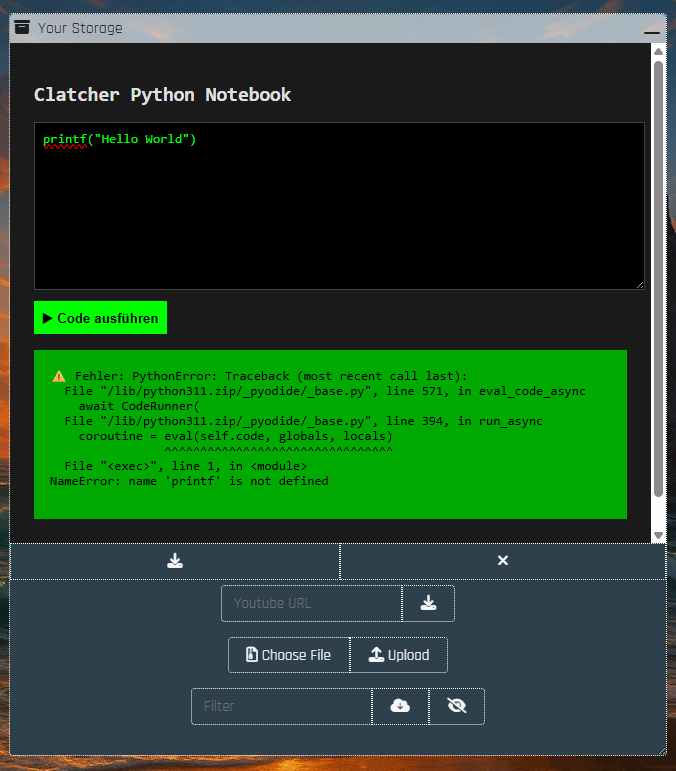The height and width of the screenshot is (771, 676).
Task: Click the Your Storage archive box icon
Action: click(22, 27)
